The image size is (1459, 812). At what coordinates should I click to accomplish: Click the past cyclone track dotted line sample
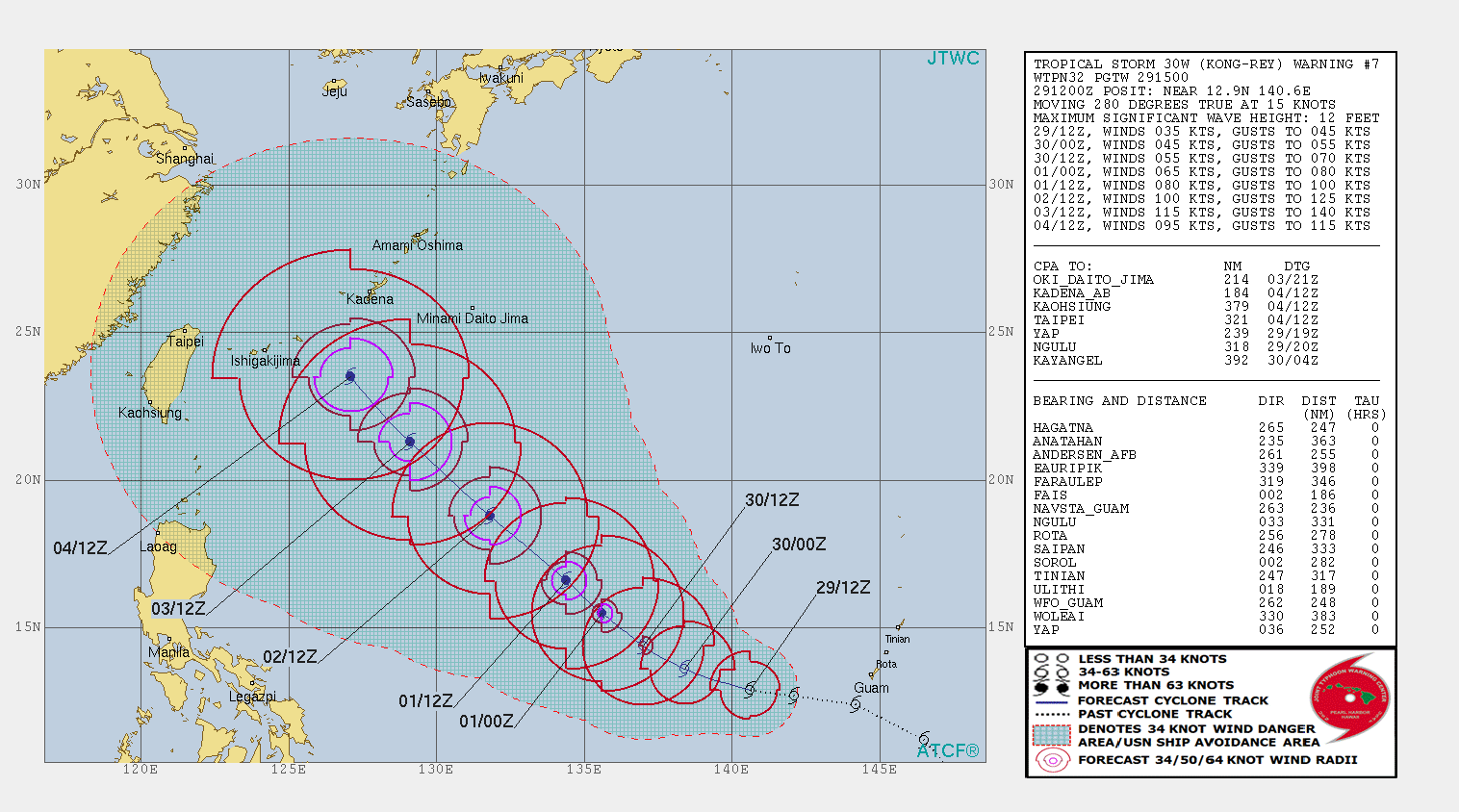1051,715
